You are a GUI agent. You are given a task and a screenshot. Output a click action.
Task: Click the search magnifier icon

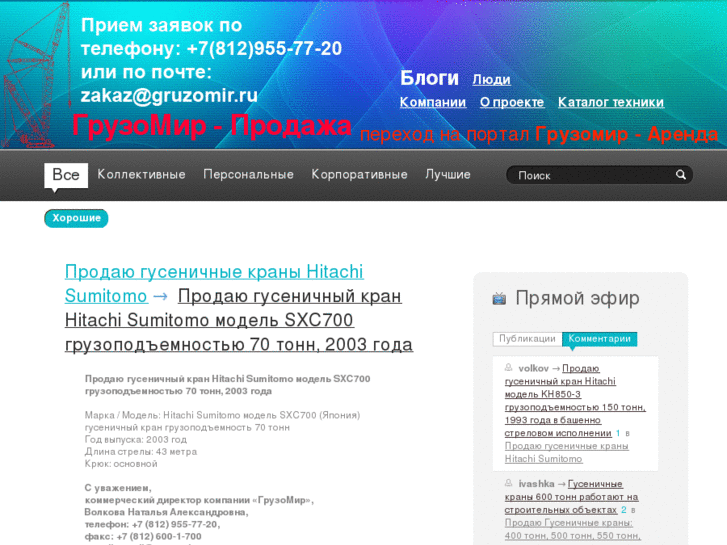680,174
